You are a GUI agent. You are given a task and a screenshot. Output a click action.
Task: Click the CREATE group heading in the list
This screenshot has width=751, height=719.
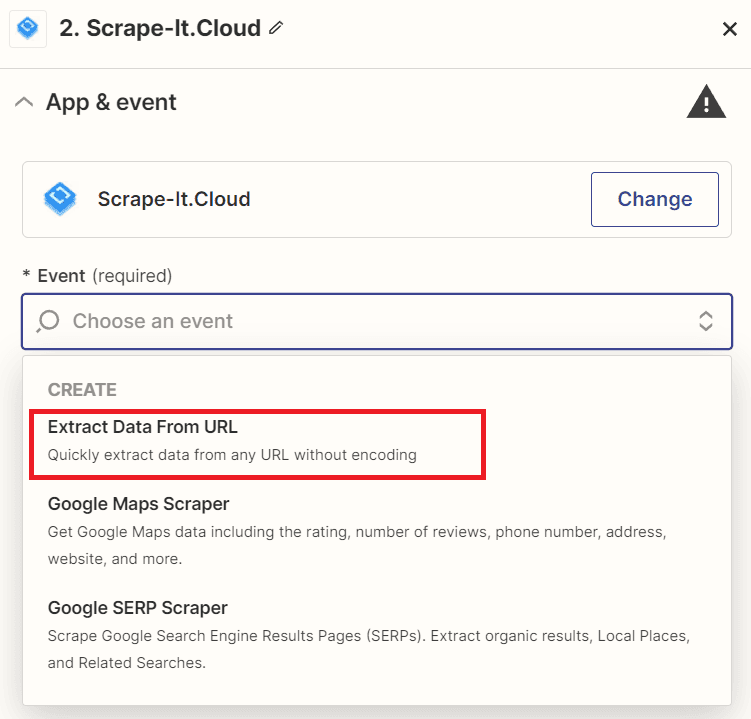[82, 389]
